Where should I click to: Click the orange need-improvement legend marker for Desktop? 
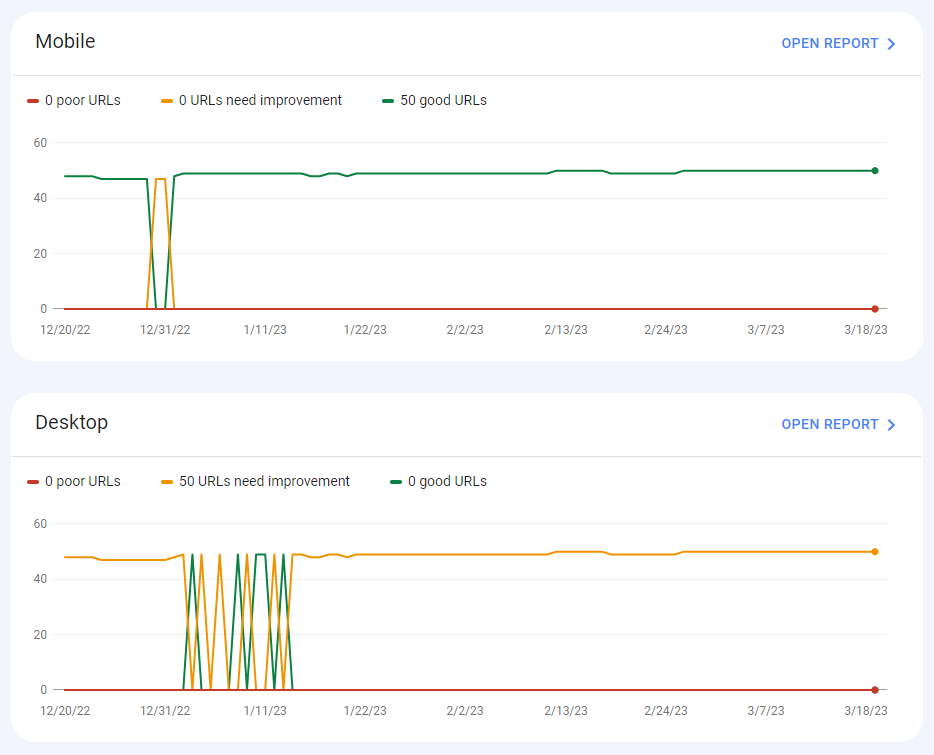click(167, 481)
